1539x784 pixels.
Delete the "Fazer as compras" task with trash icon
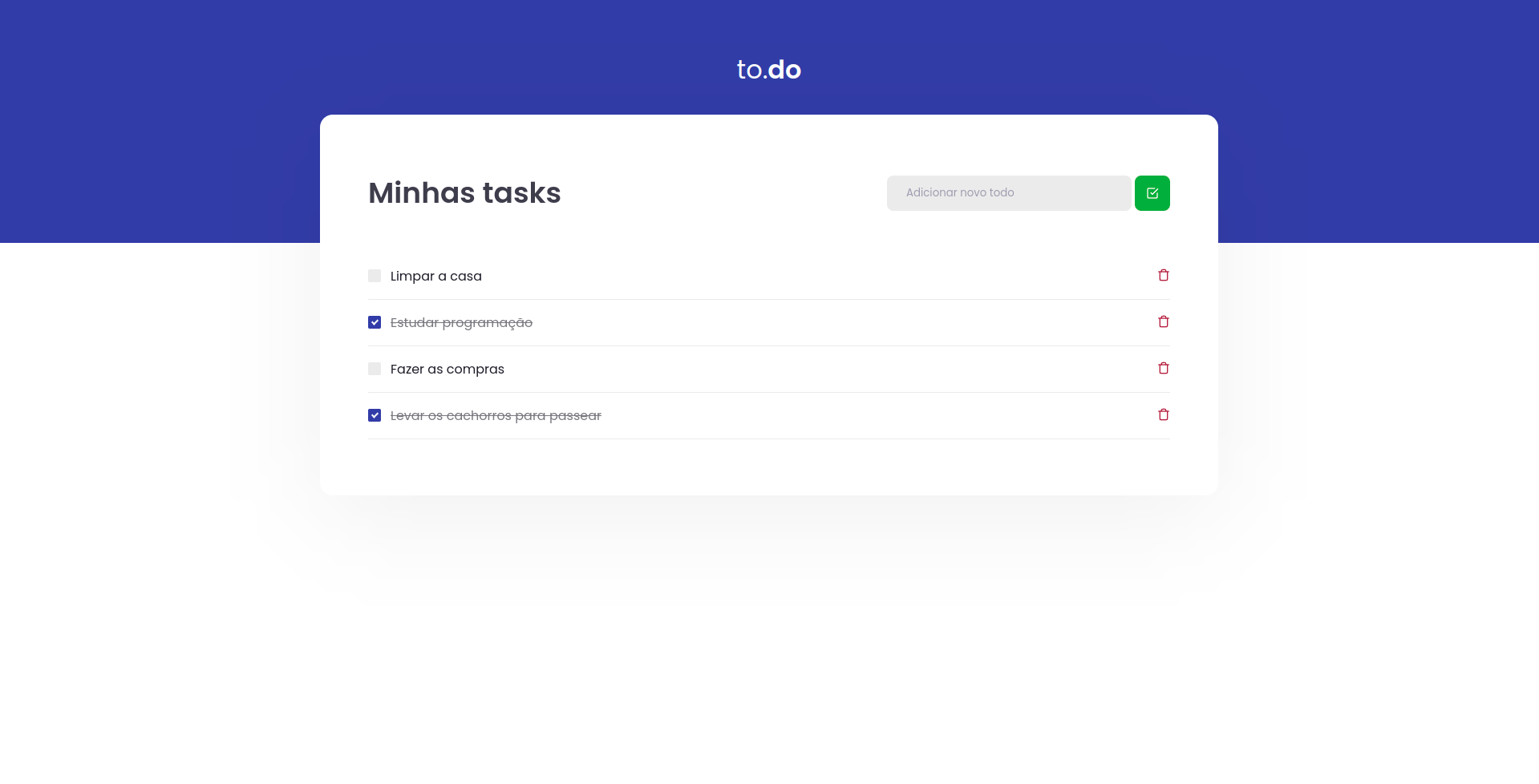click(1164, 368)
